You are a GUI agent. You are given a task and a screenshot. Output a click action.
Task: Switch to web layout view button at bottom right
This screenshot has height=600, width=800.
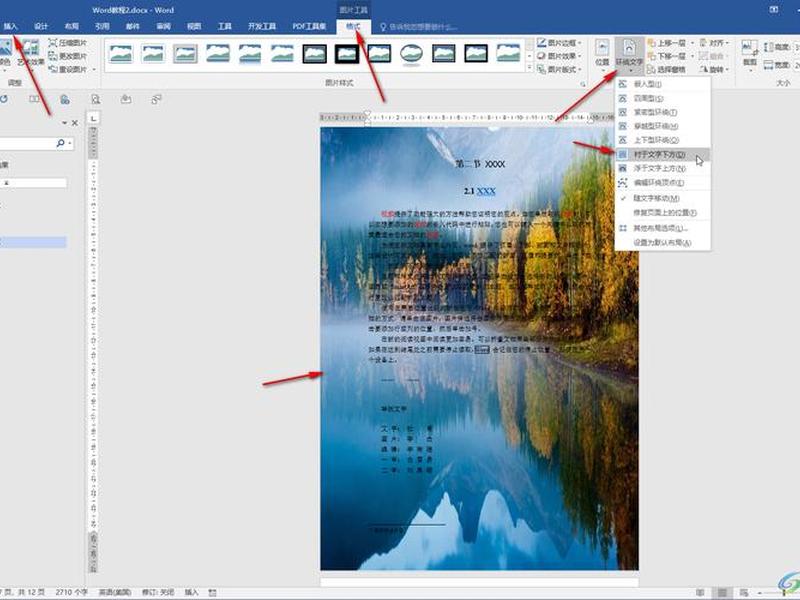744,593
